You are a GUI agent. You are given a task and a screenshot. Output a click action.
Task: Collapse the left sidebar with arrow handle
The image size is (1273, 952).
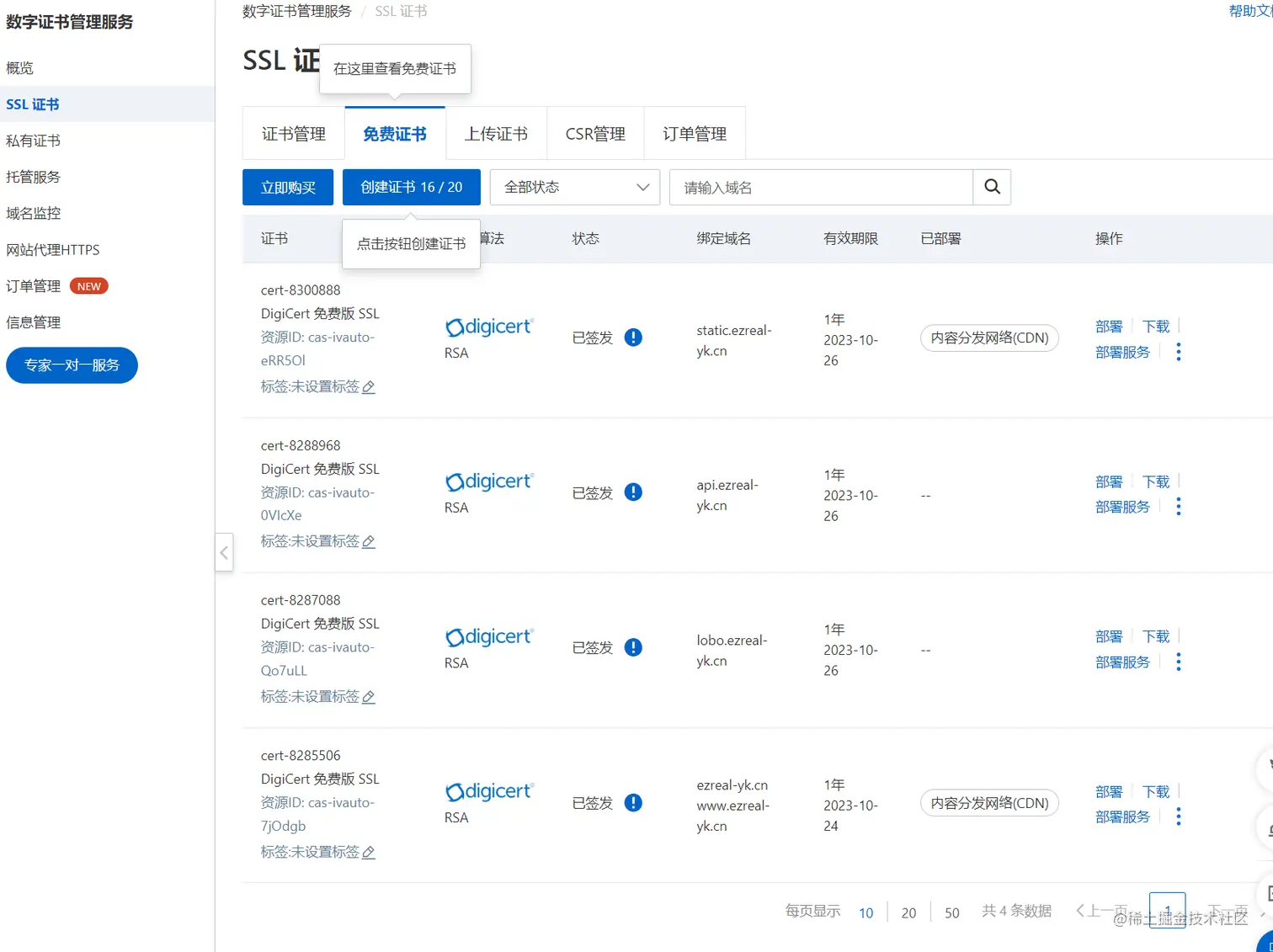click(224, 552)
